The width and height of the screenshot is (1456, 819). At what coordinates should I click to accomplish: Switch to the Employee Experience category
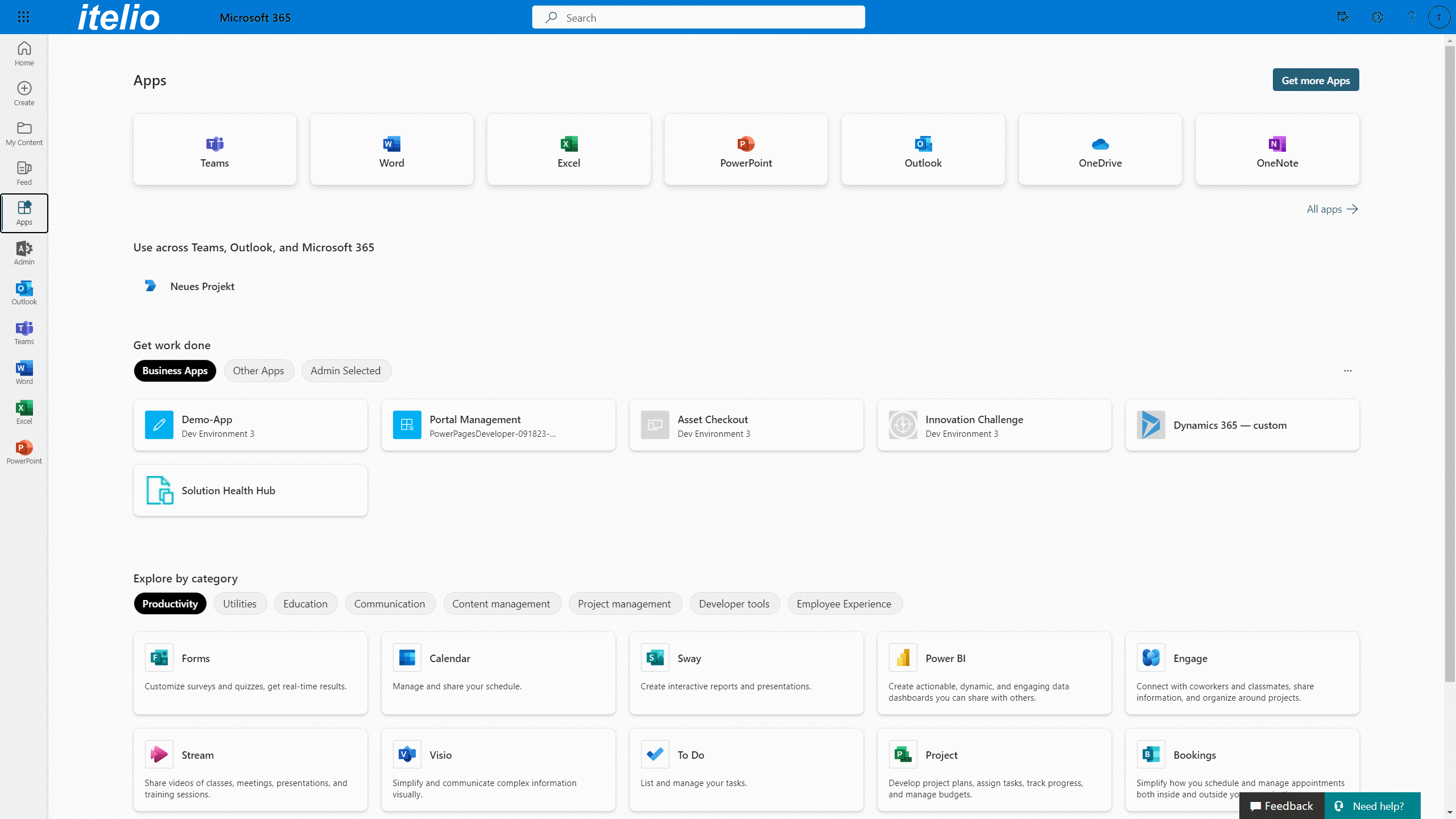pos(844,604)
